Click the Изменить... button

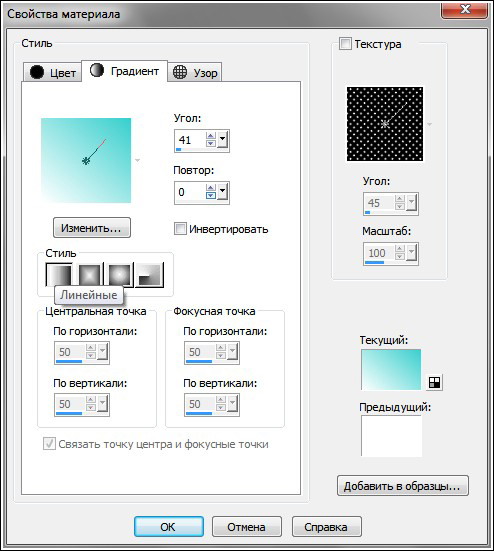(x=92, y=228)
